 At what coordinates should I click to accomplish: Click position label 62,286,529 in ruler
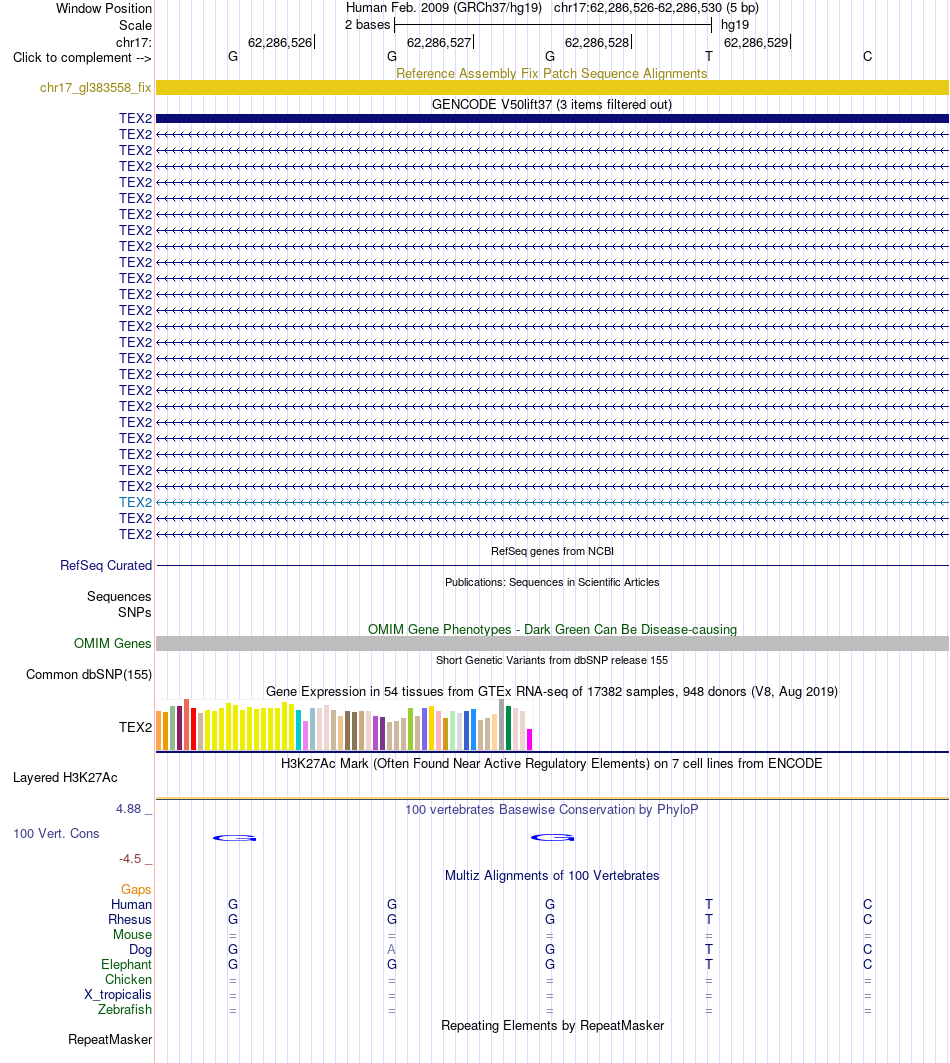point(756,42)
